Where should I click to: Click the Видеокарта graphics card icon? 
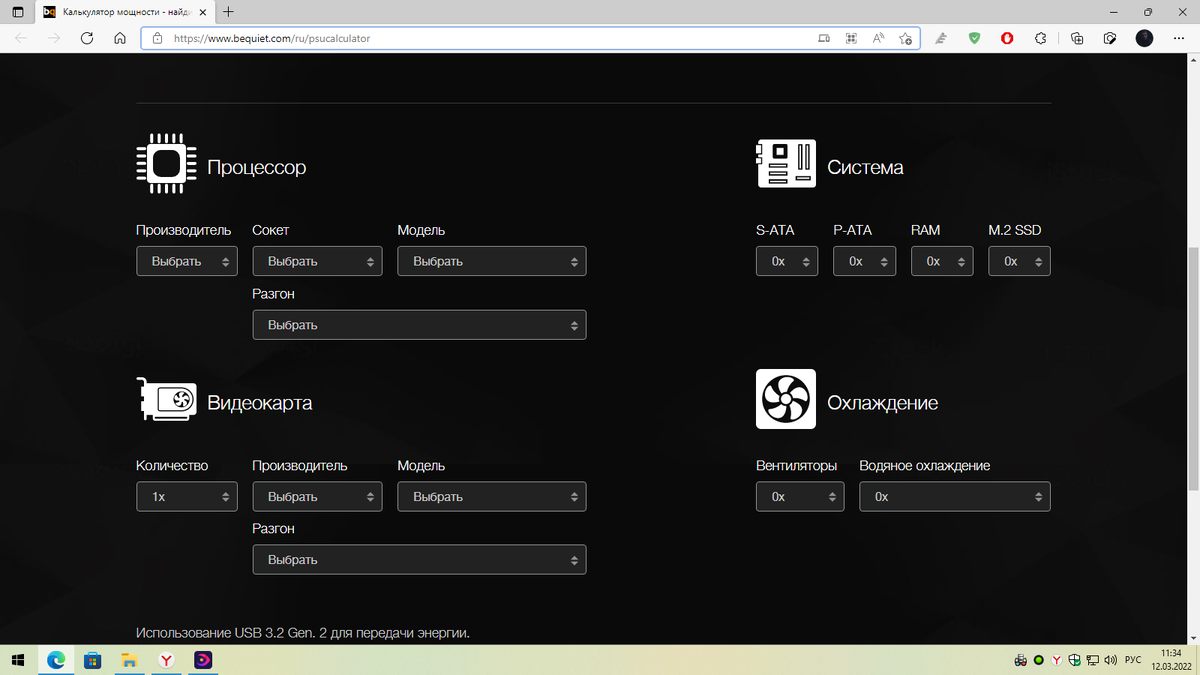166,400
